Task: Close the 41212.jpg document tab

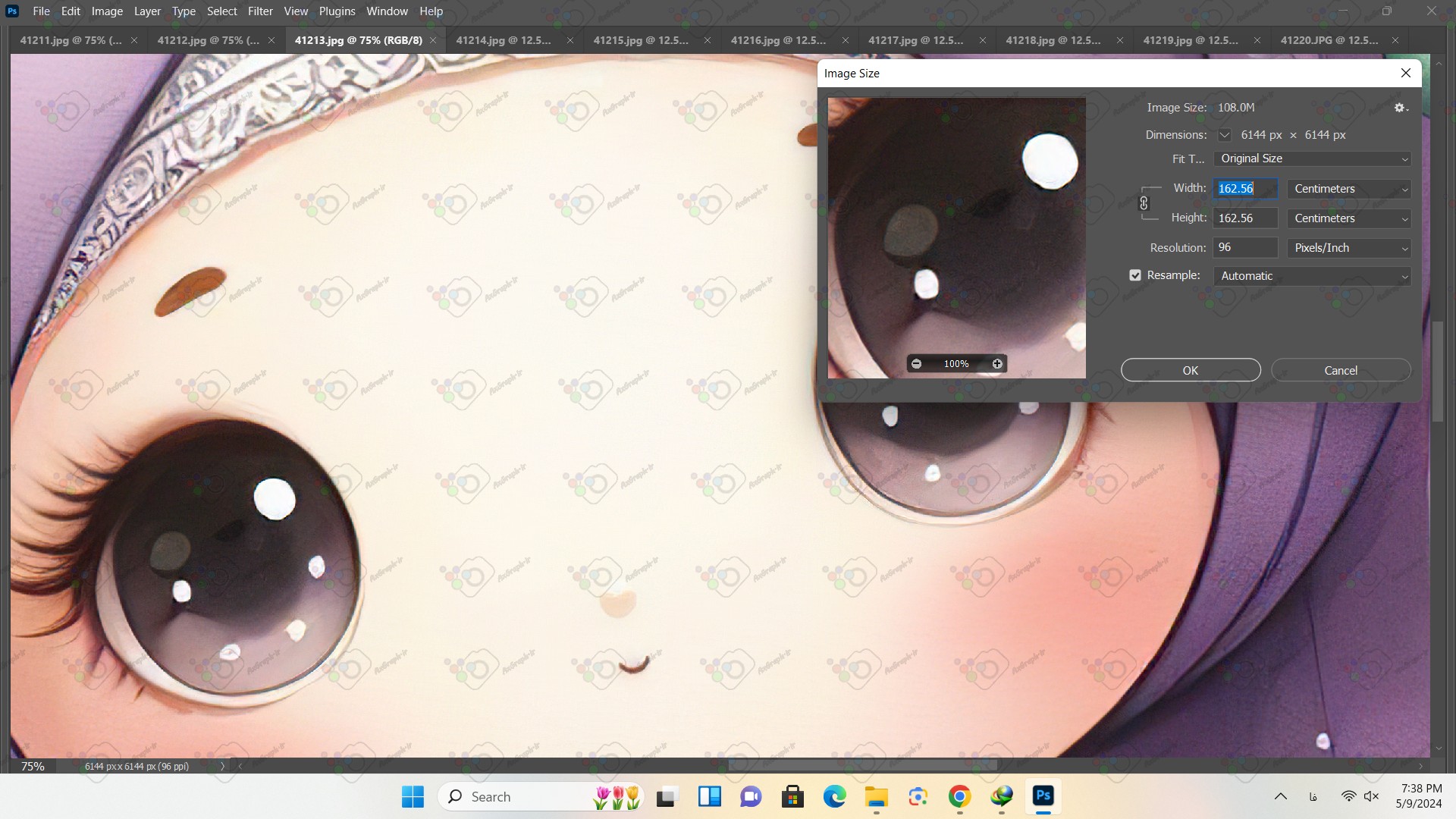Action: [x=271, y=40]
